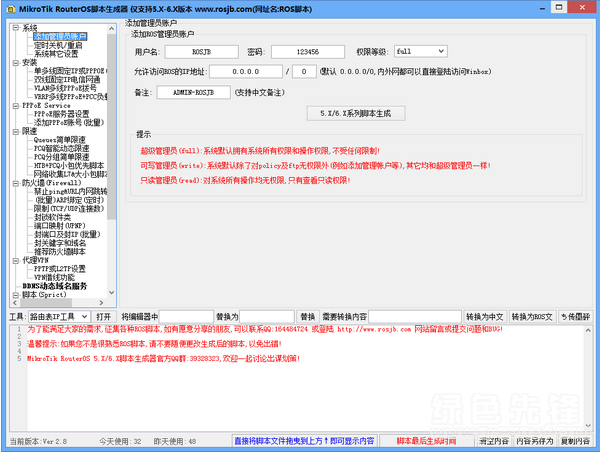
Task: Focus the 替换为 replacement input
Action: click(x=267, y=317)
